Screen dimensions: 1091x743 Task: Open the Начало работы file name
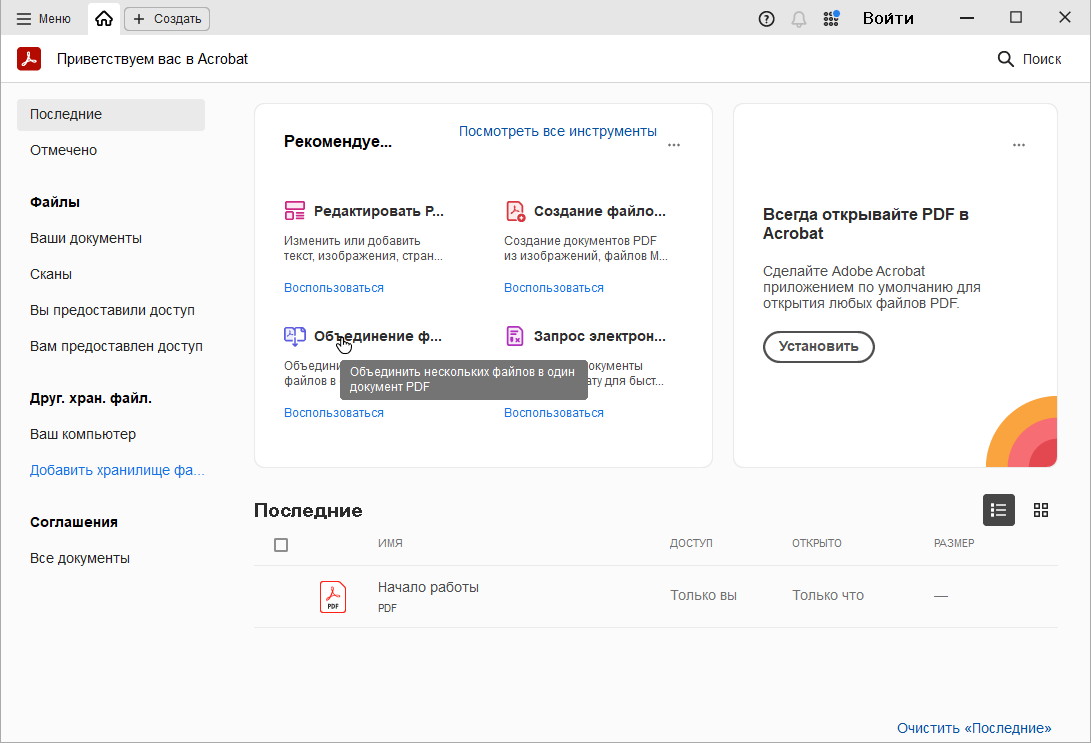428,587
